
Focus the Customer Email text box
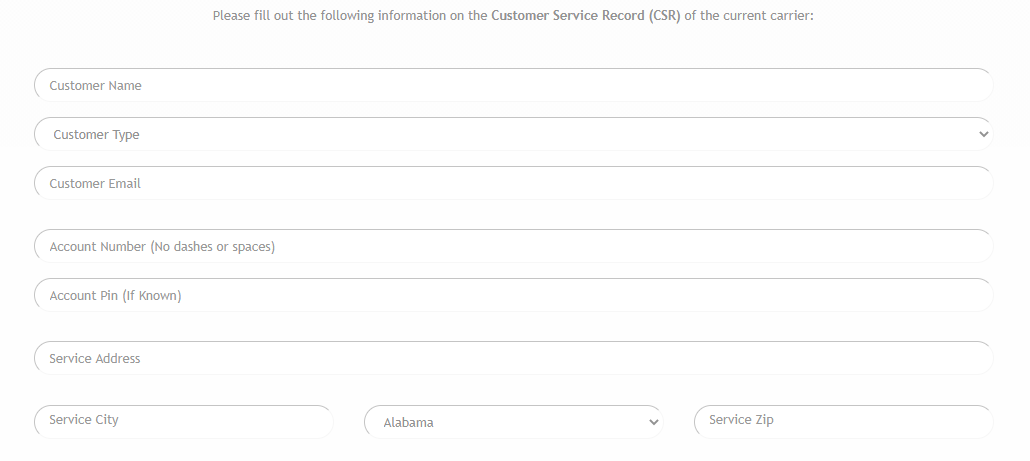(x=513, y=184)
